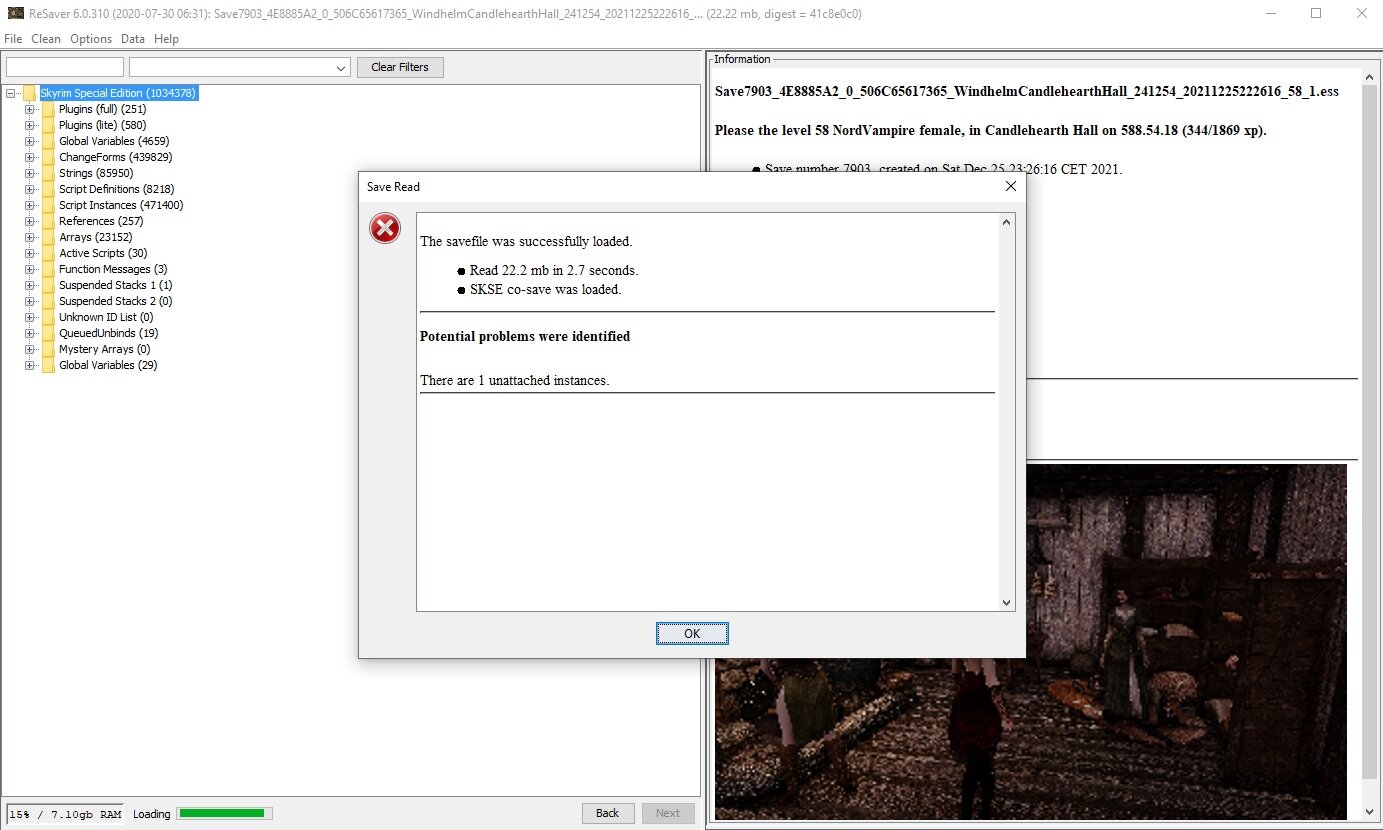The height and width of the screenshot is (830, 1383).
Task: Click the red error icon in Save Read dialog
Action: pos(385,229)
